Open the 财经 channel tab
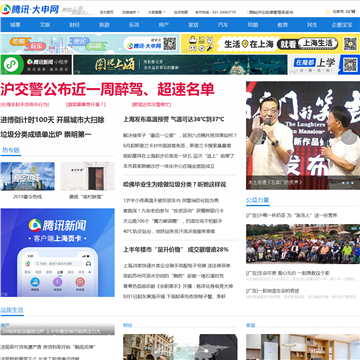This screenshot has width=360, height=360. pyautogui.click(x=74, y=25)
